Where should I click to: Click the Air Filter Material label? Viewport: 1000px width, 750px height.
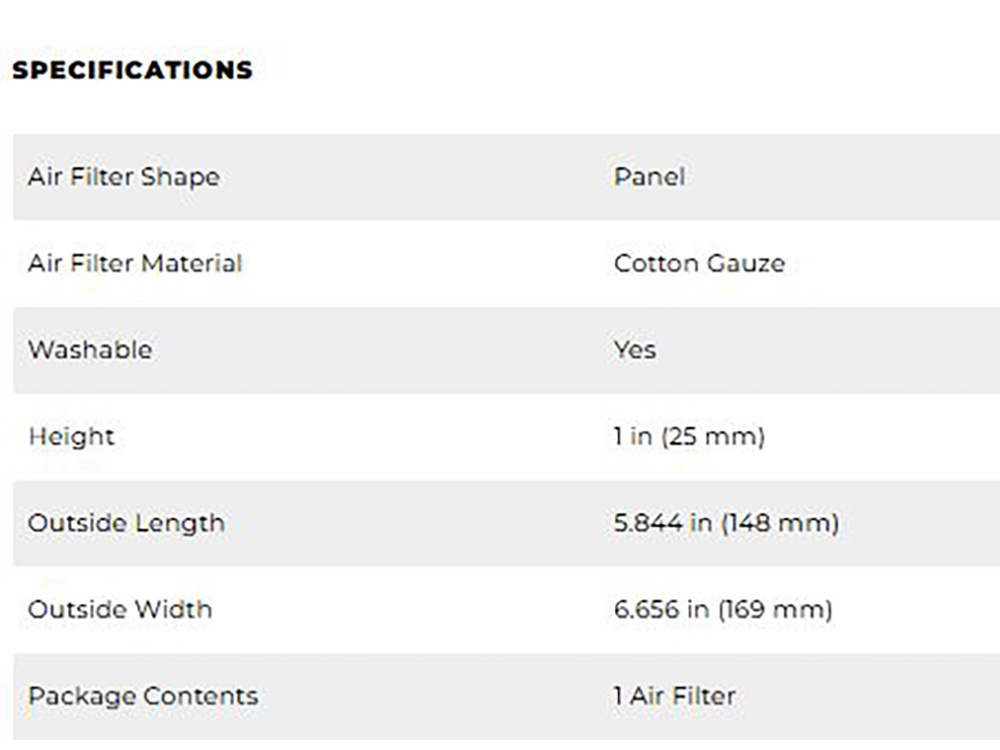[x=135, y=263]
